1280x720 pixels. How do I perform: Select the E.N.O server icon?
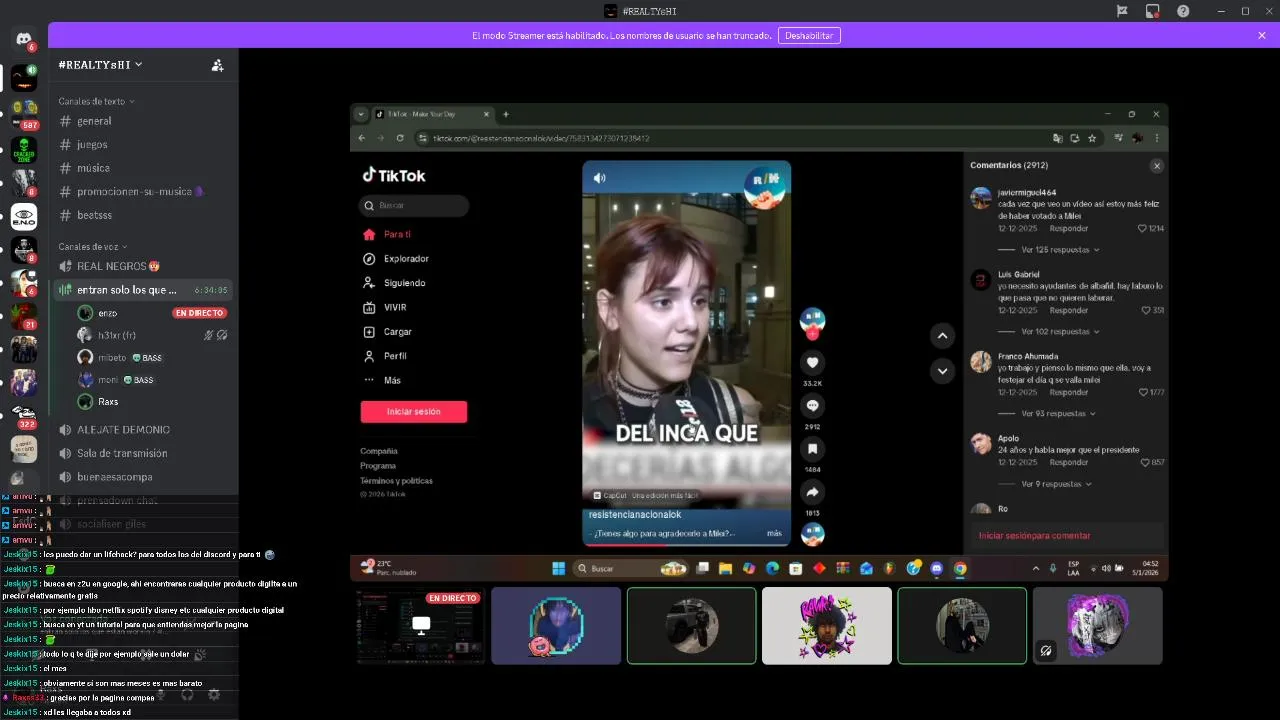click(x=24, y=217)
